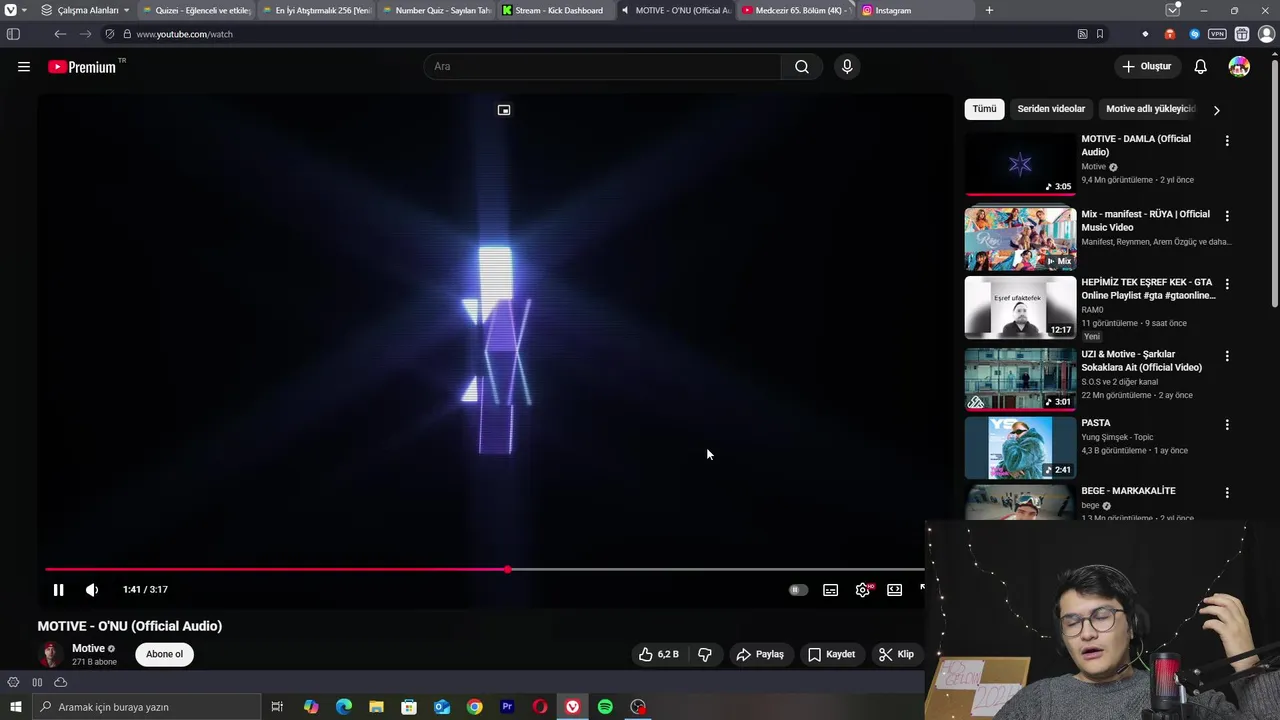Switch to the Number Quiz browser tab
The width and height of the screenshot is (1280, 720).
click(434, 11)
